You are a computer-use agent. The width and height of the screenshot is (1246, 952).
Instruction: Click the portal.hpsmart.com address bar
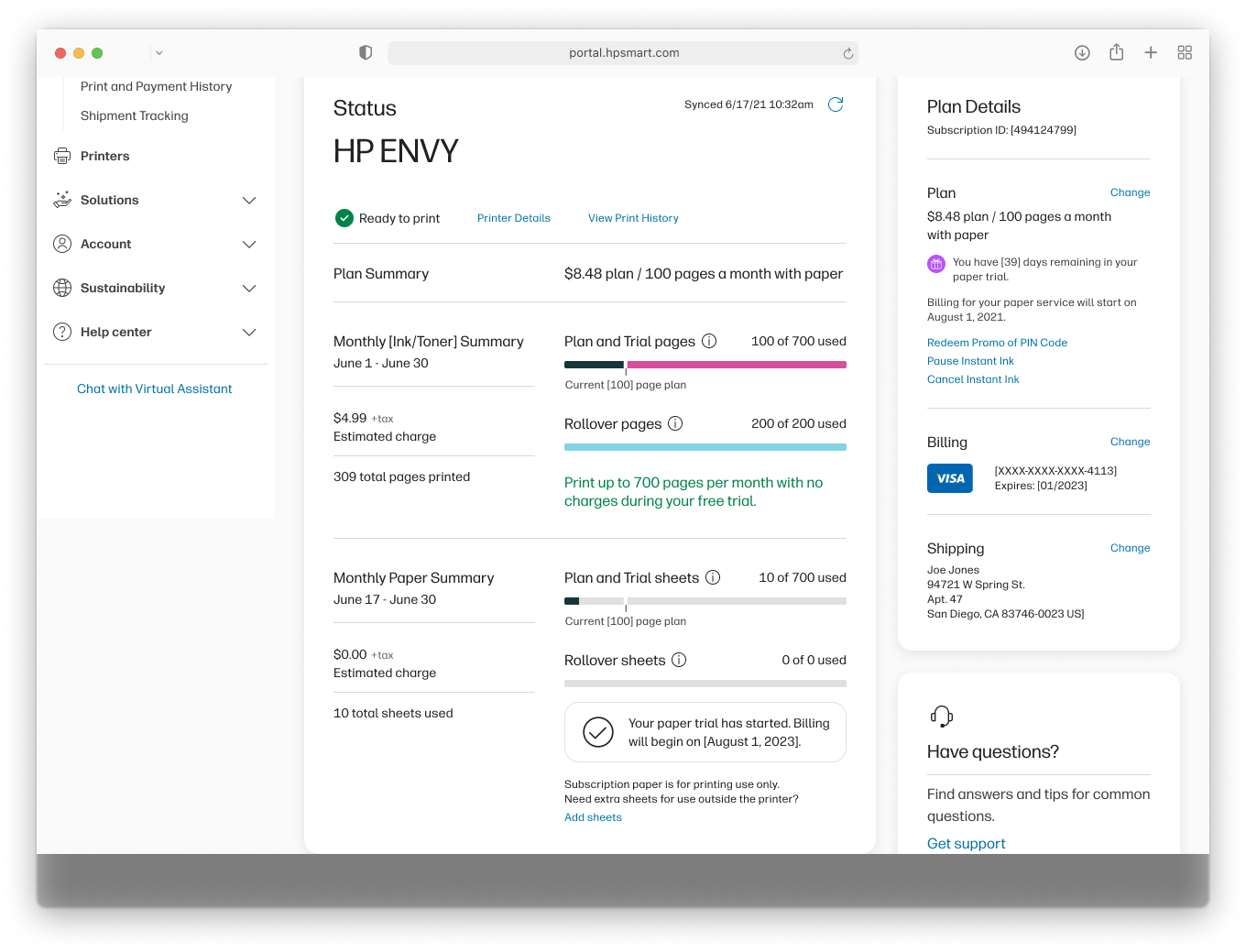[x=623, y=53]
